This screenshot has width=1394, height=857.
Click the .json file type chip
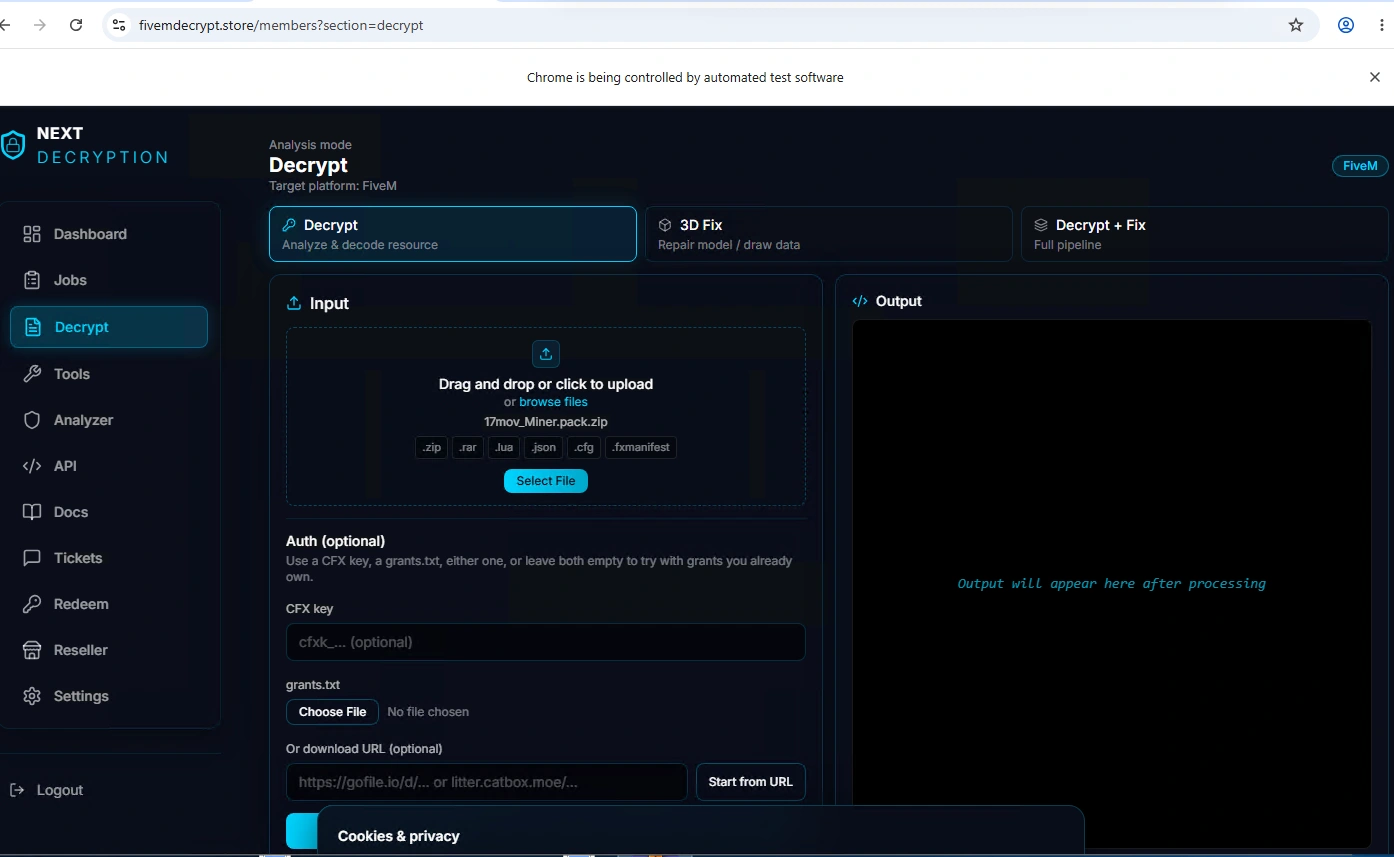(544, 447)
